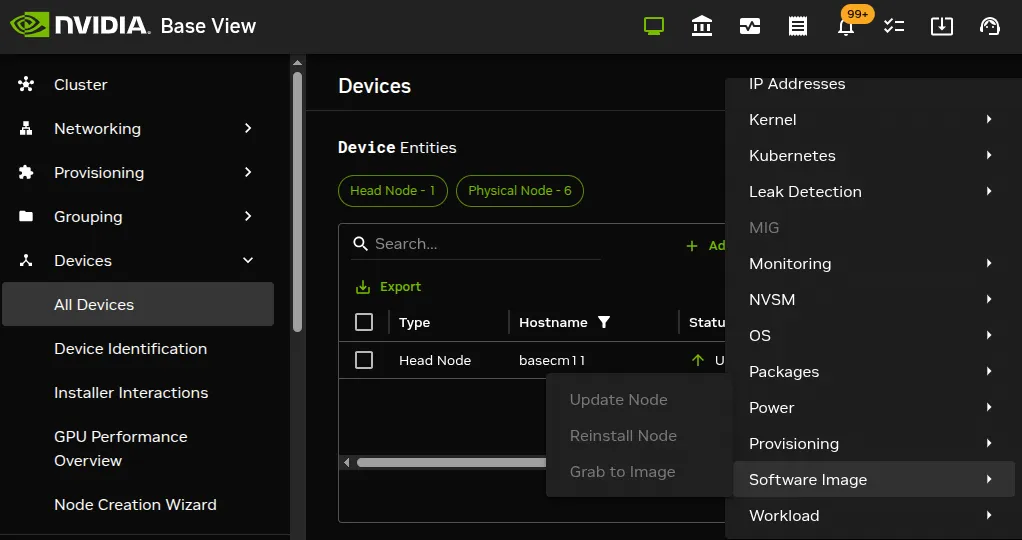Click the Head Node - 1 filter chip
This screenshot has height=540, width=1022.
tap(392, 190)
